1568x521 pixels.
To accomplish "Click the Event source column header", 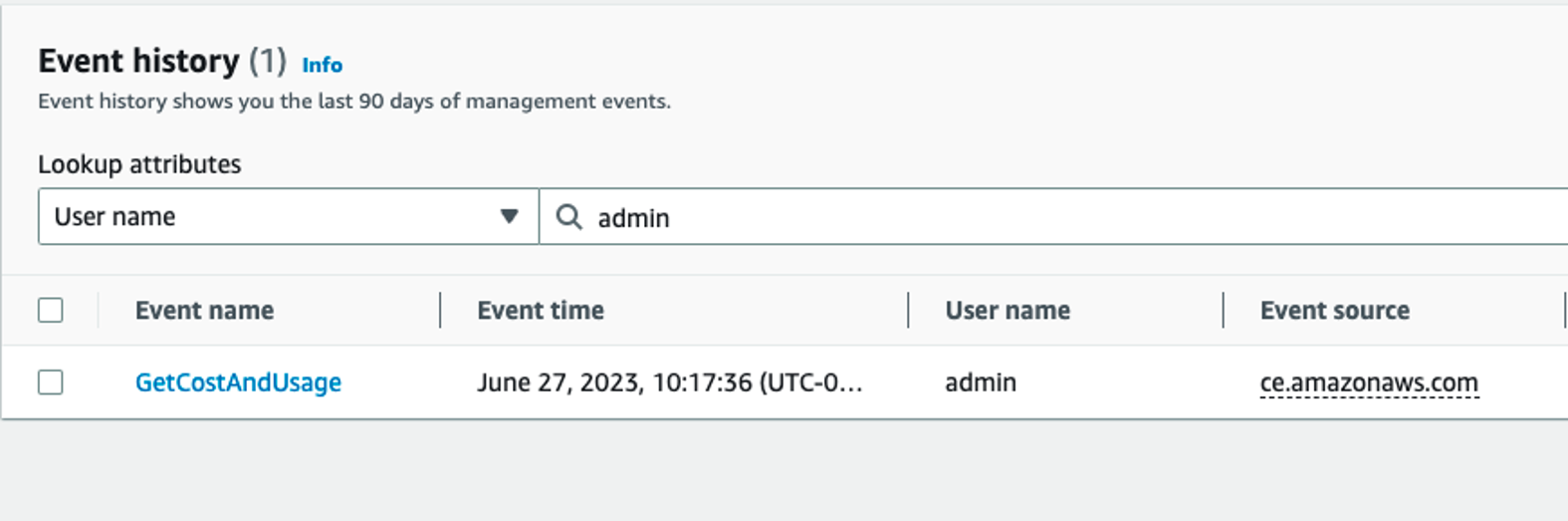I will tap(1334, 311).
